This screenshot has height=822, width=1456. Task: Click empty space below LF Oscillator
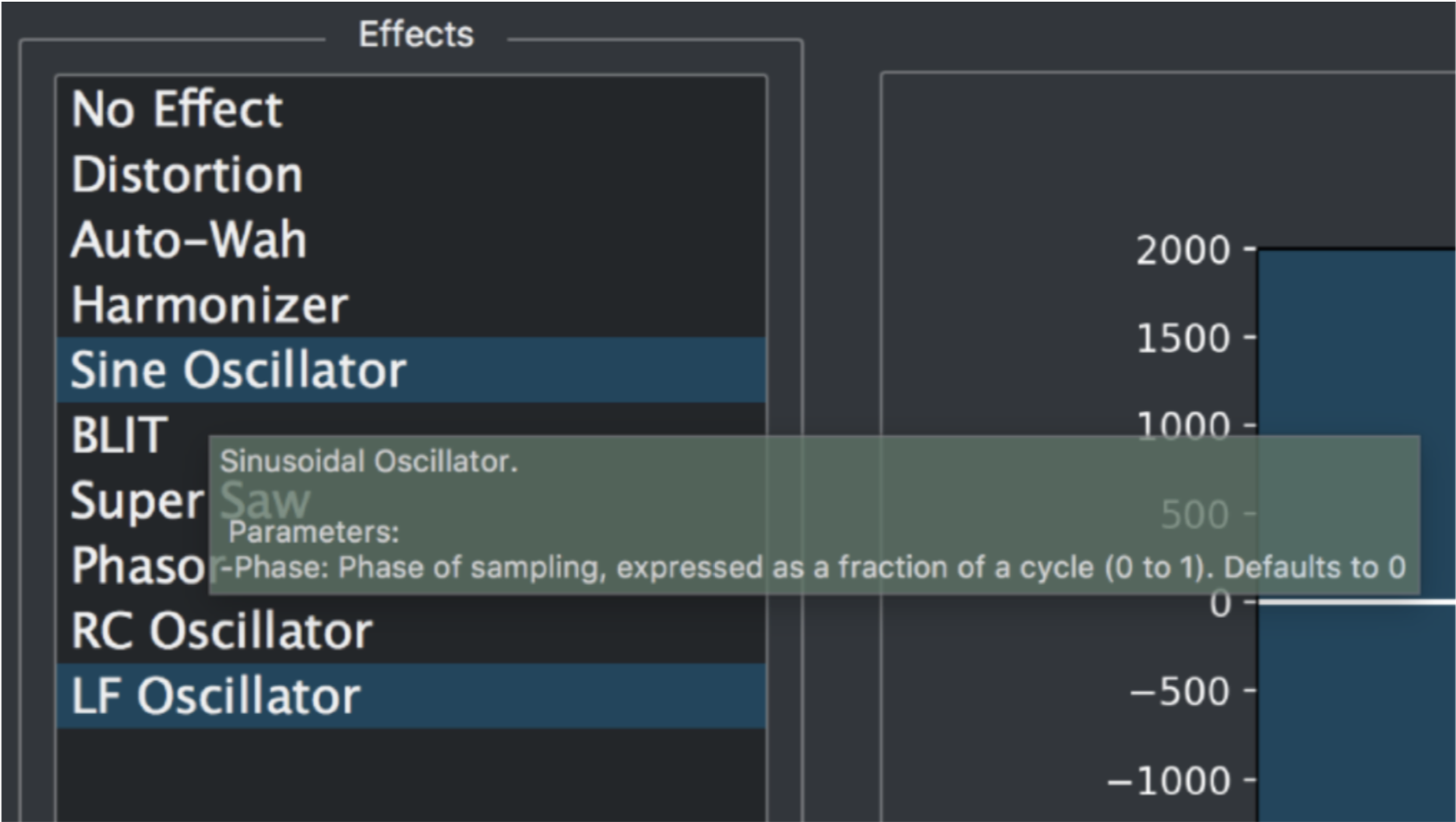(x=411, y=774)
